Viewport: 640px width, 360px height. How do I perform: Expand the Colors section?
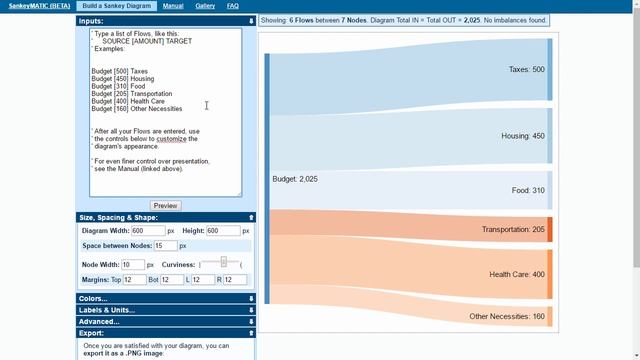[x=166, y=298]
